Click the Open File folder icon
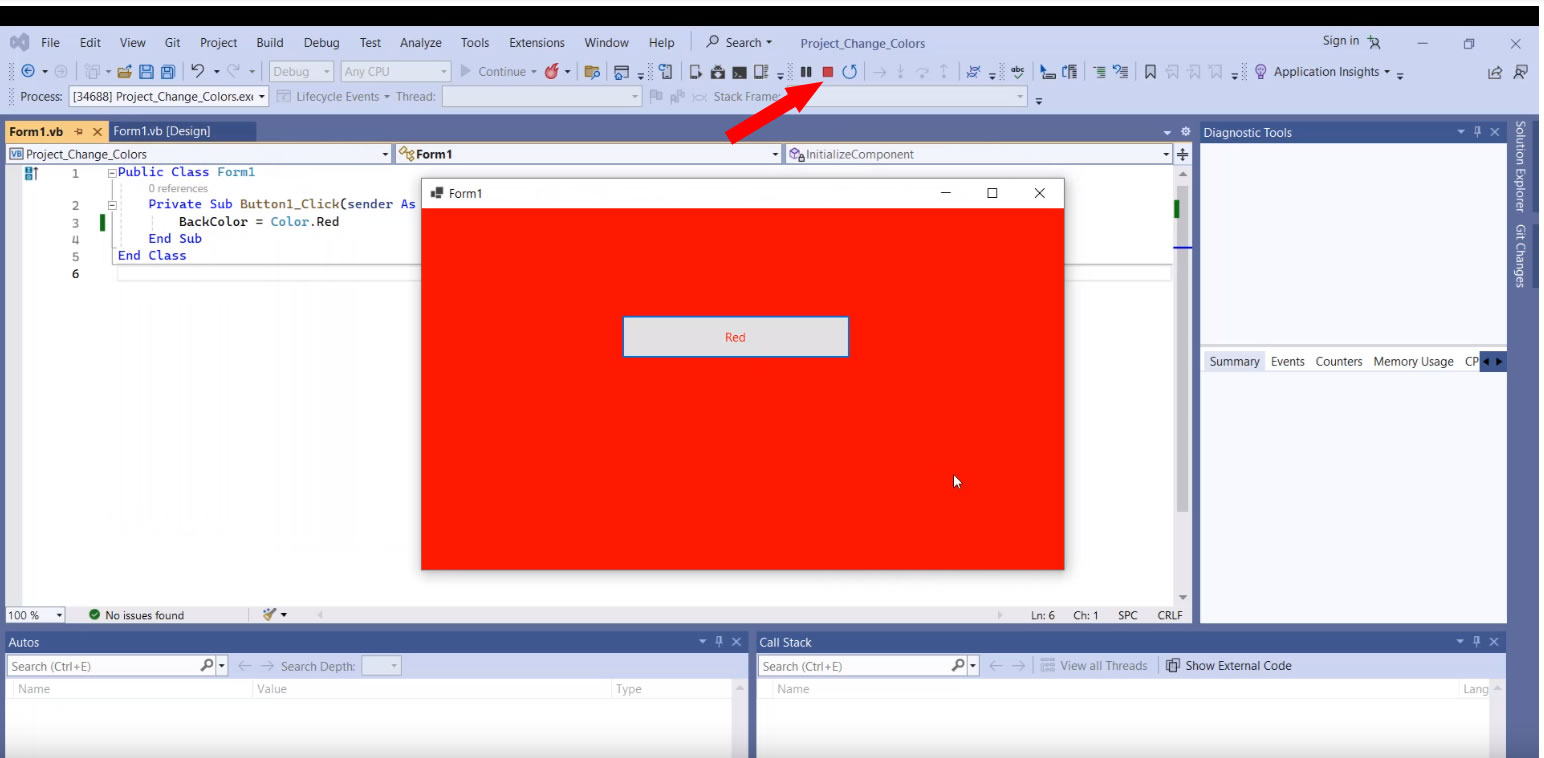1544x758 pixels. pos(125,72)
